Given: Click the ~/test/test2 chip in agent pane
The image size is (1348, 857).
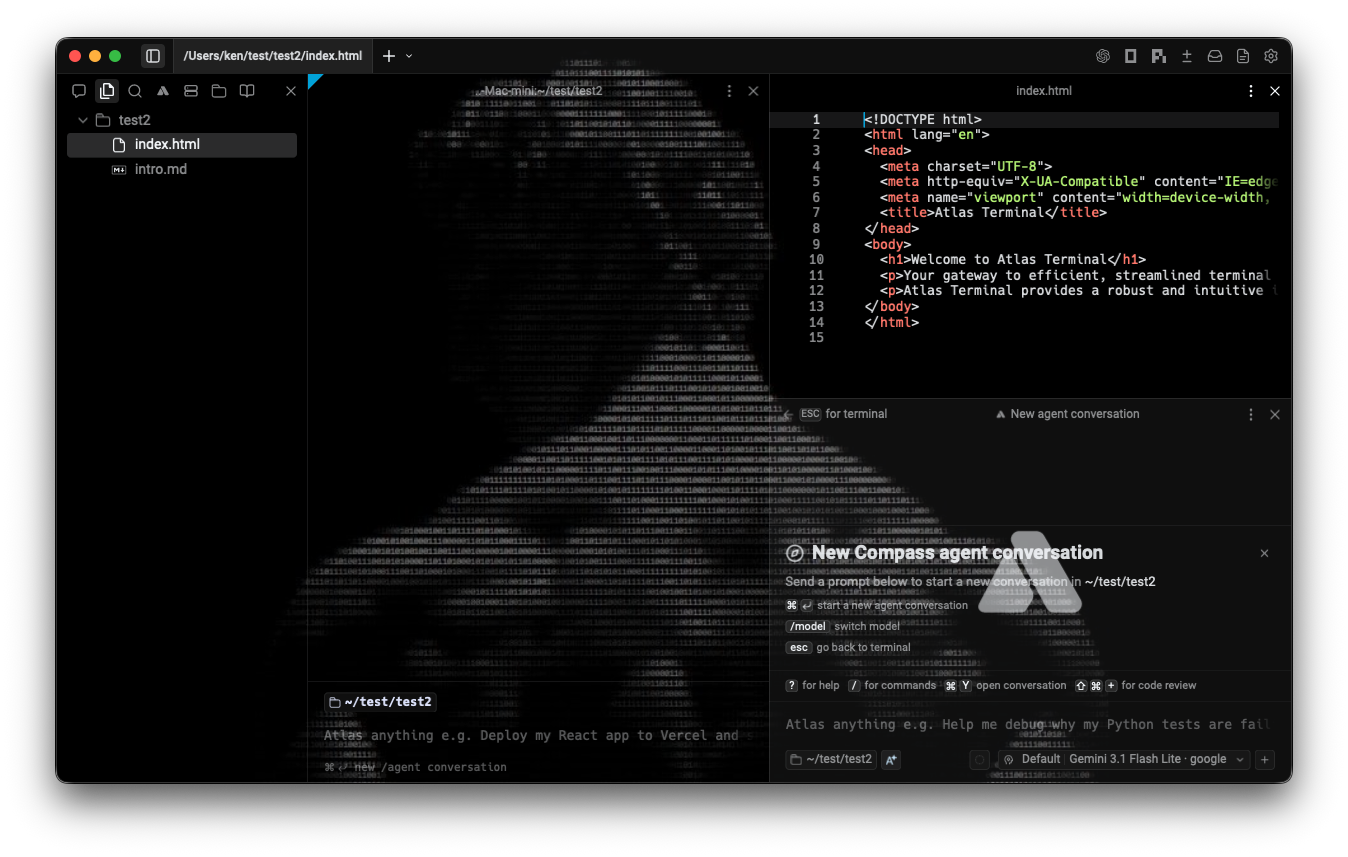Looking at the screenshot, I should click(831, 760).
